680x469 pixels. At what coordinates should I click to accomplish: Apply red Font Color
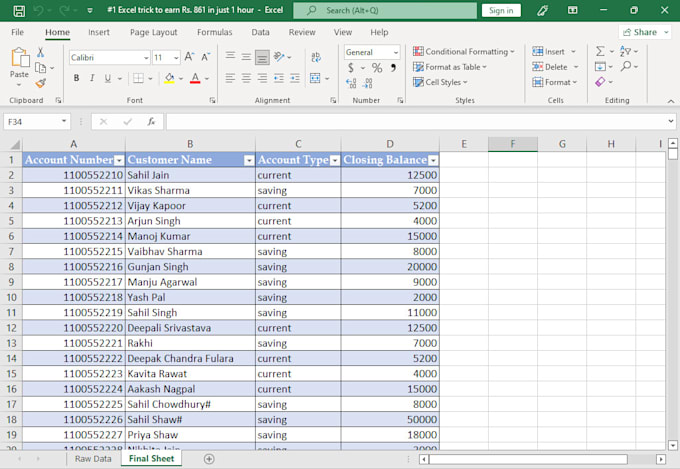[195, 78]
